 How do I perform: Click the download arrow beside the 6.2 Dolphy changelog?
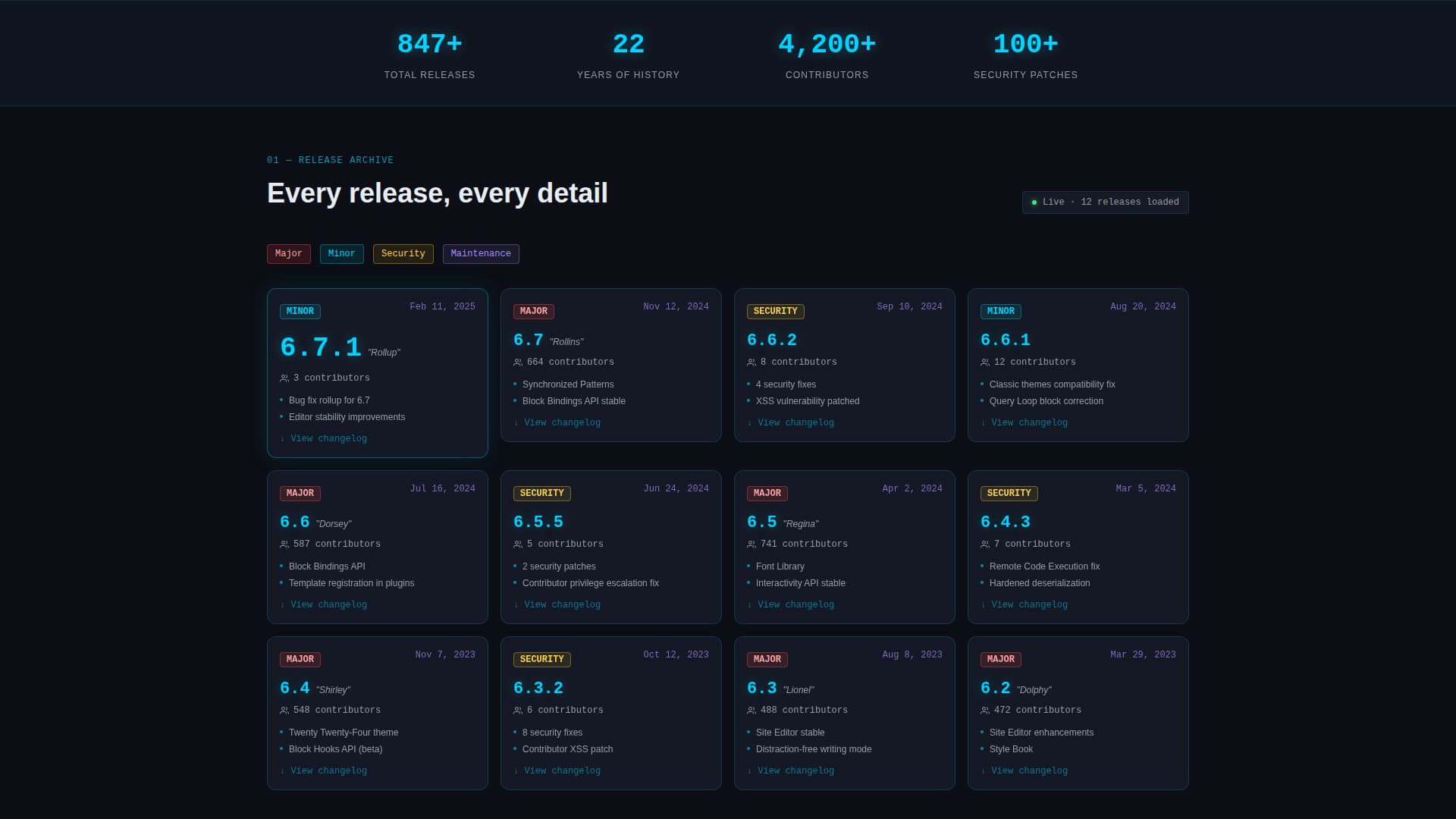984,770
